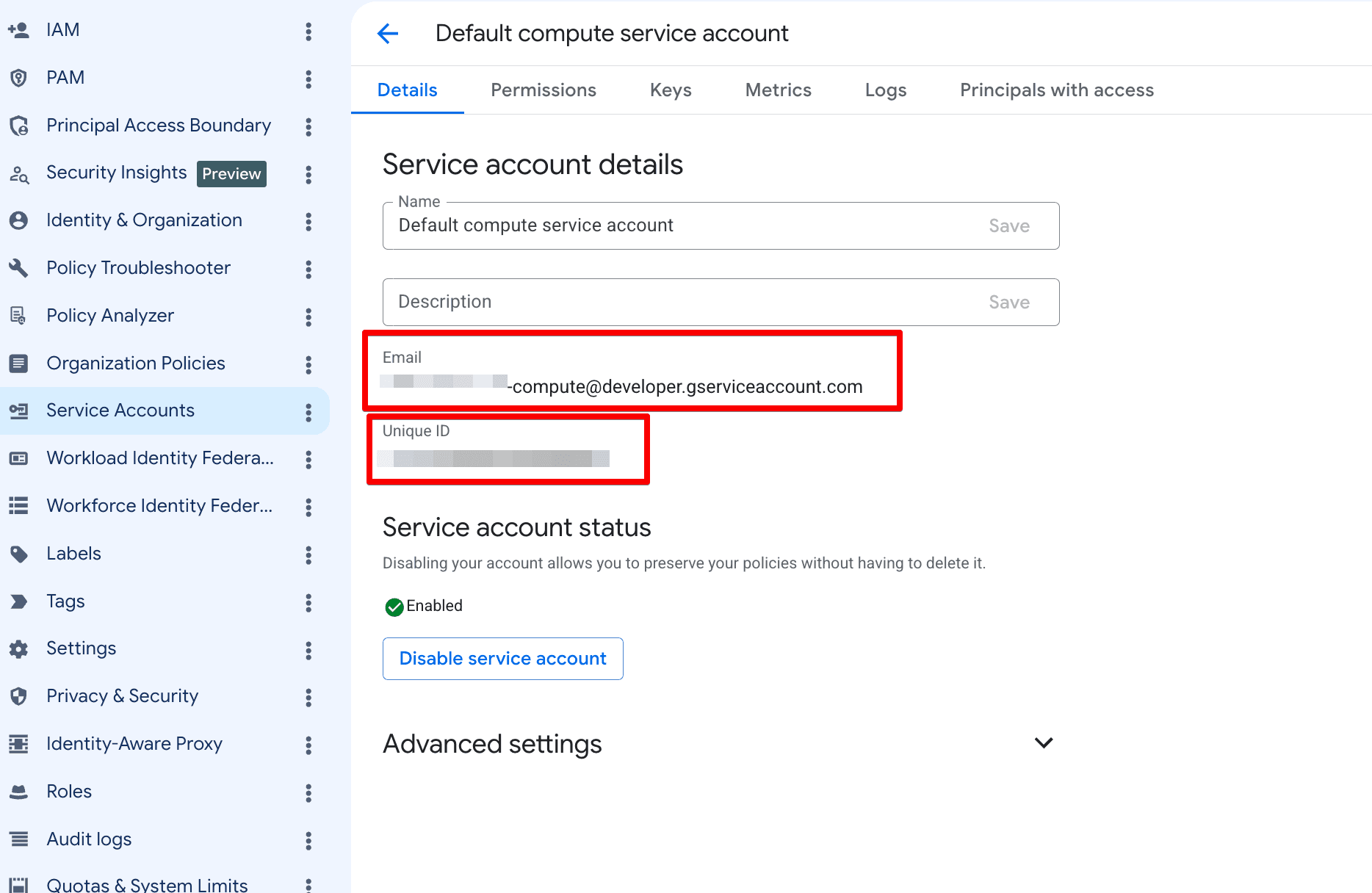Click the Identity-Aware Proxy icon
The image size is (1372, 893).
pyautogui.click(x=18, y=744)
